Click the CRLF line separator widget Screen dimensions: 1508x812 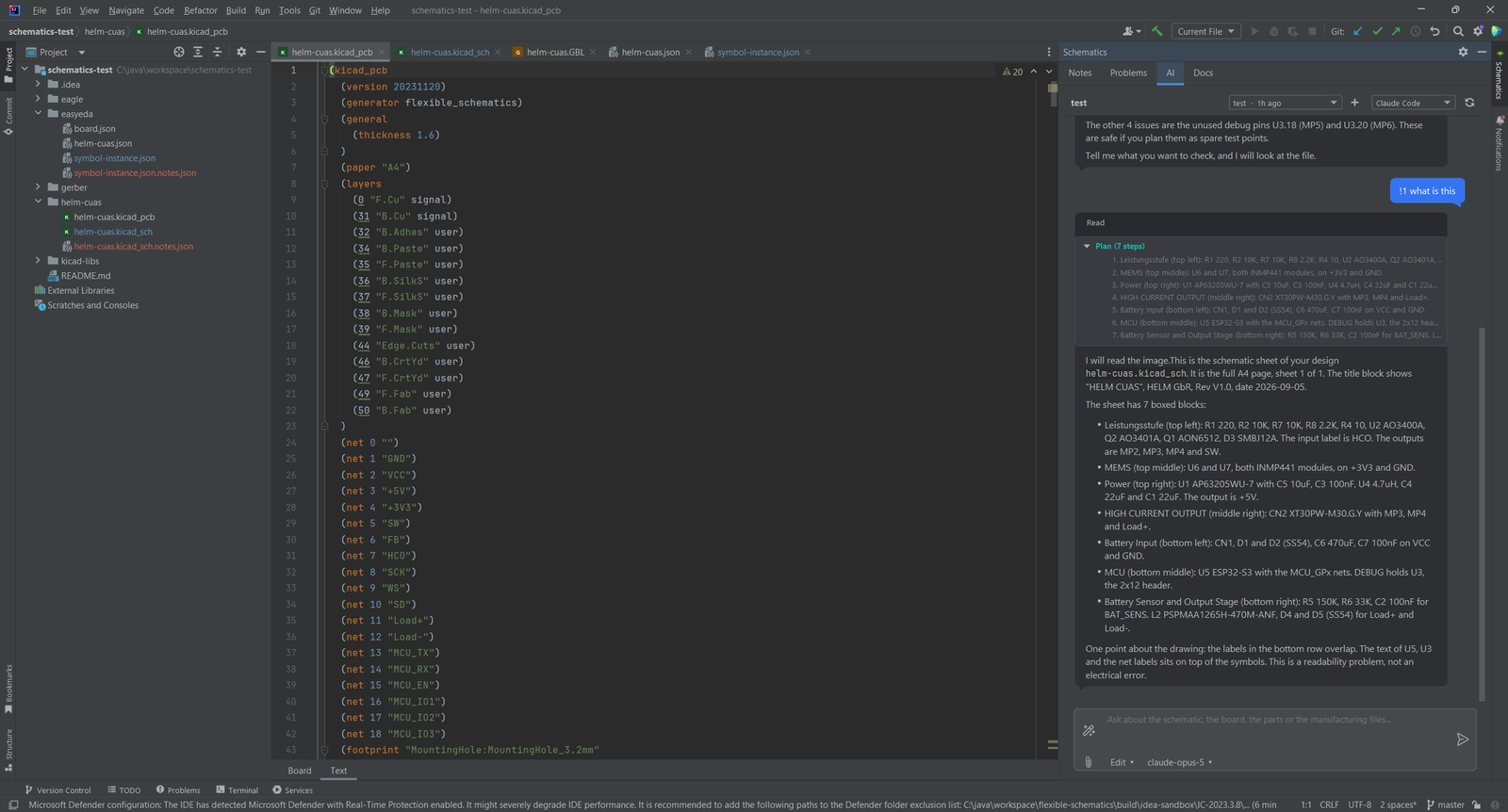[x=1329, y=804]
